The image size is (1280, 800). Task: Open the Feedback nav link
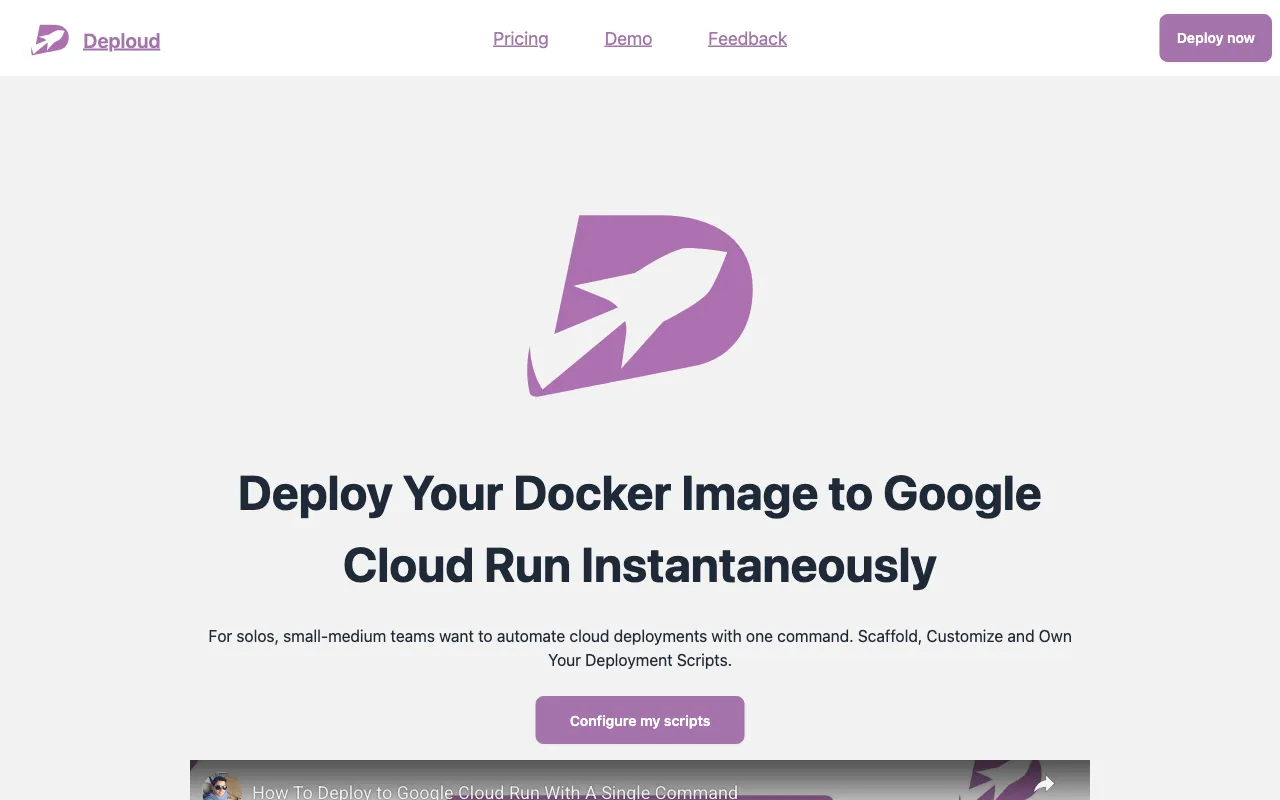point(747,39)
